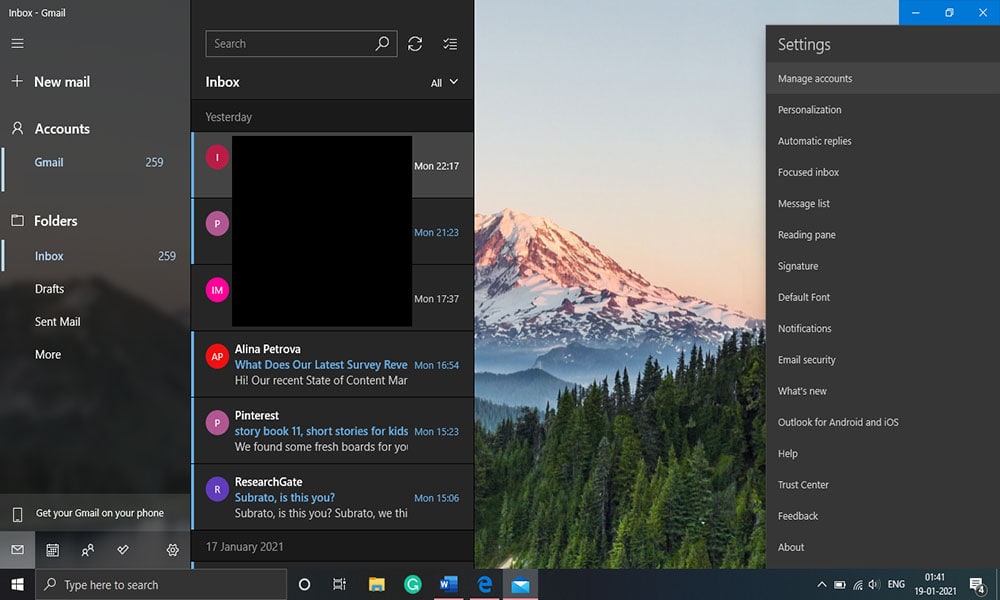The image size is (1000, 600).
Task: Open Word from the taskbar
Action: tap(449, 584)
